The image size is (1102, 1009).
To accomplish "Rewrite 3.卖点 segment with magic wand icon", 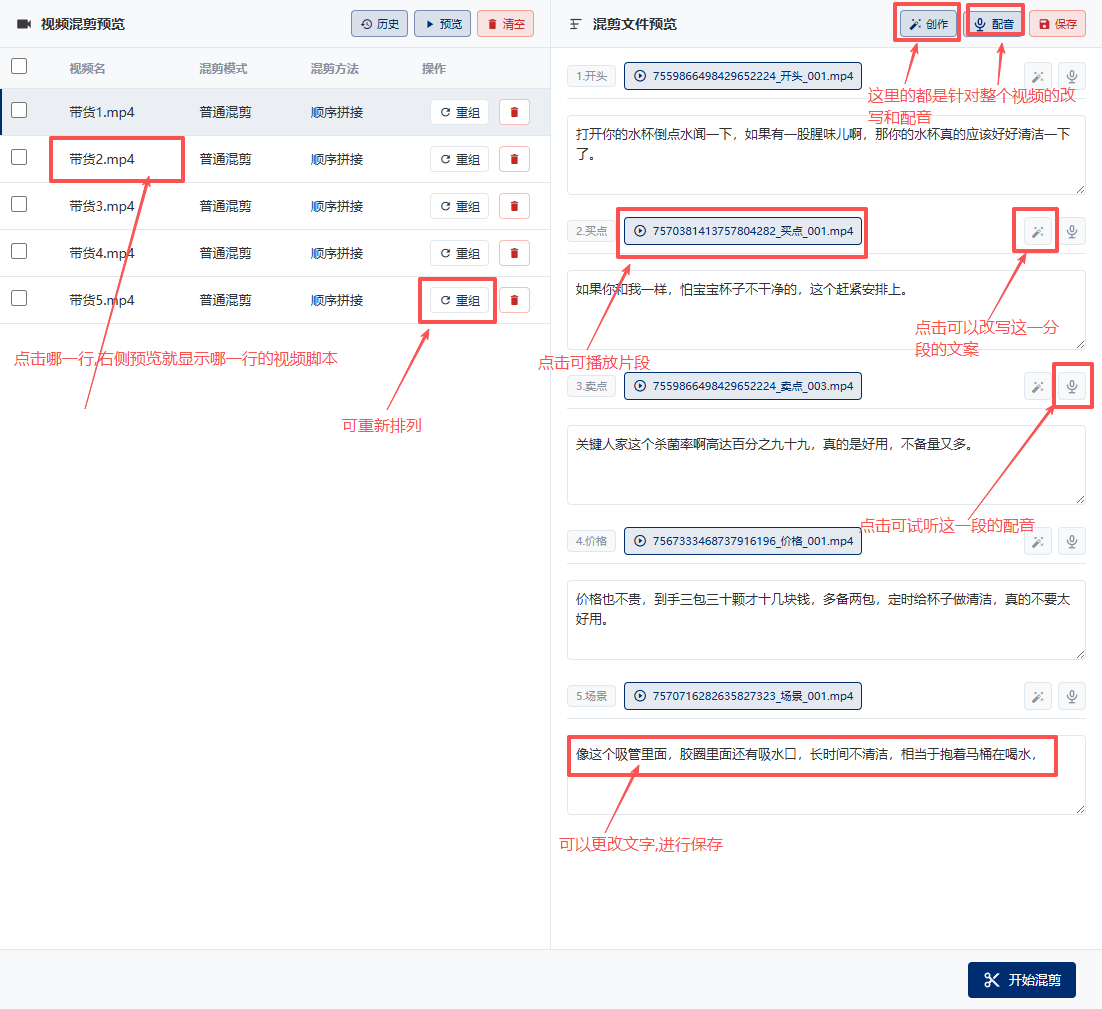I will (x=1037, y=386).
